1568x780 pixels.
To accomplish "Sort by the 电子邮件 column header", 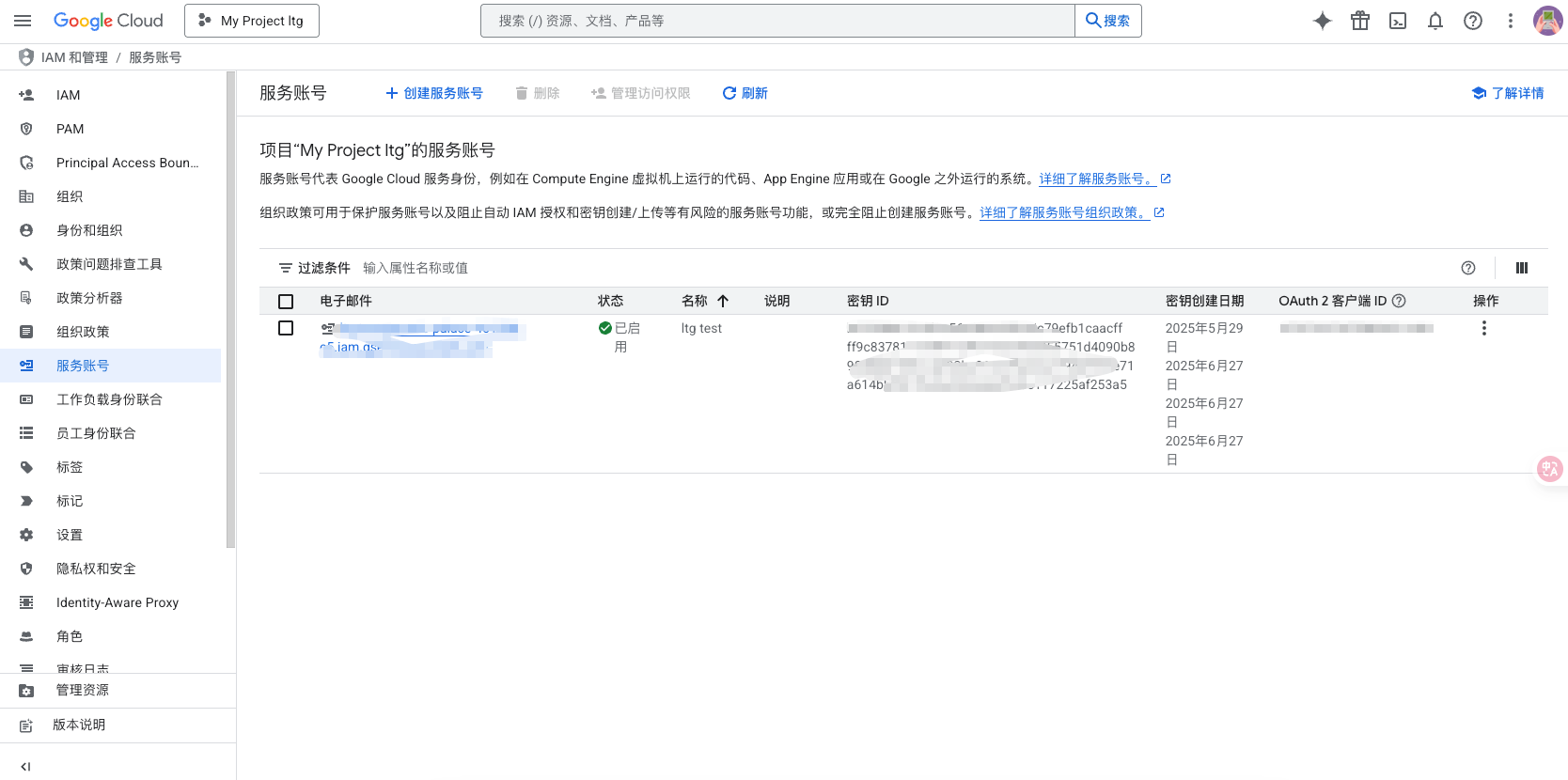I will click(346, 301).
